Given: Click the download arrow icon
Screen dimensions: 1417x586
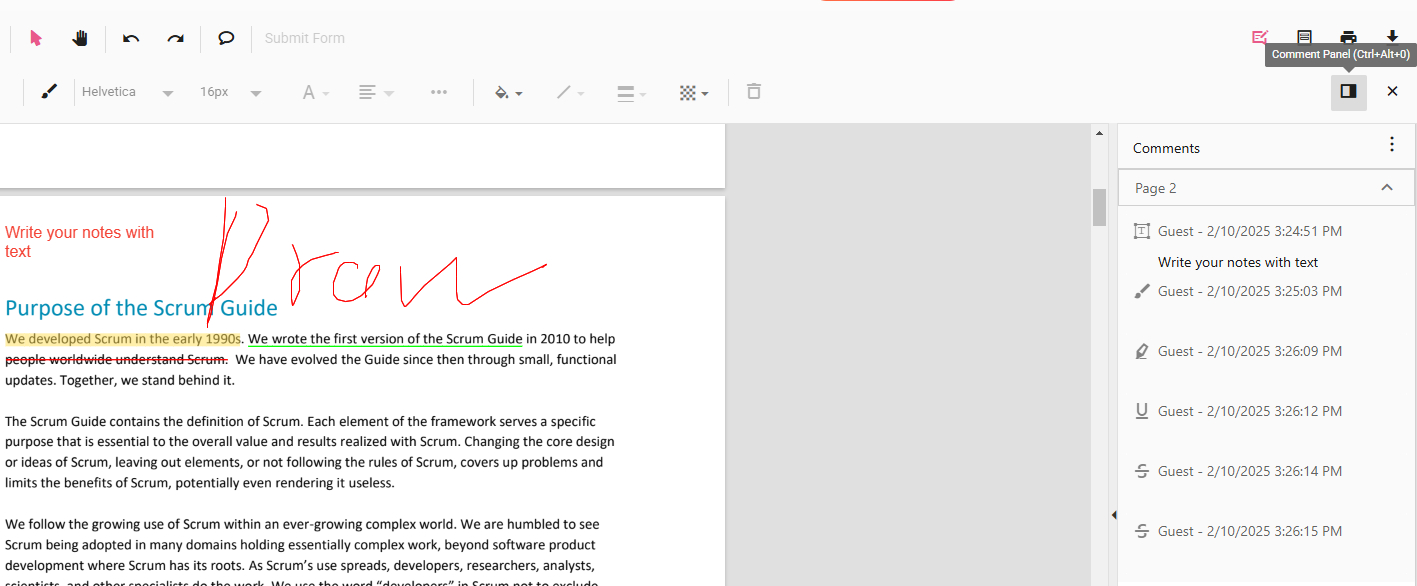Looking at the screenshot, I should click(1392, 37).
